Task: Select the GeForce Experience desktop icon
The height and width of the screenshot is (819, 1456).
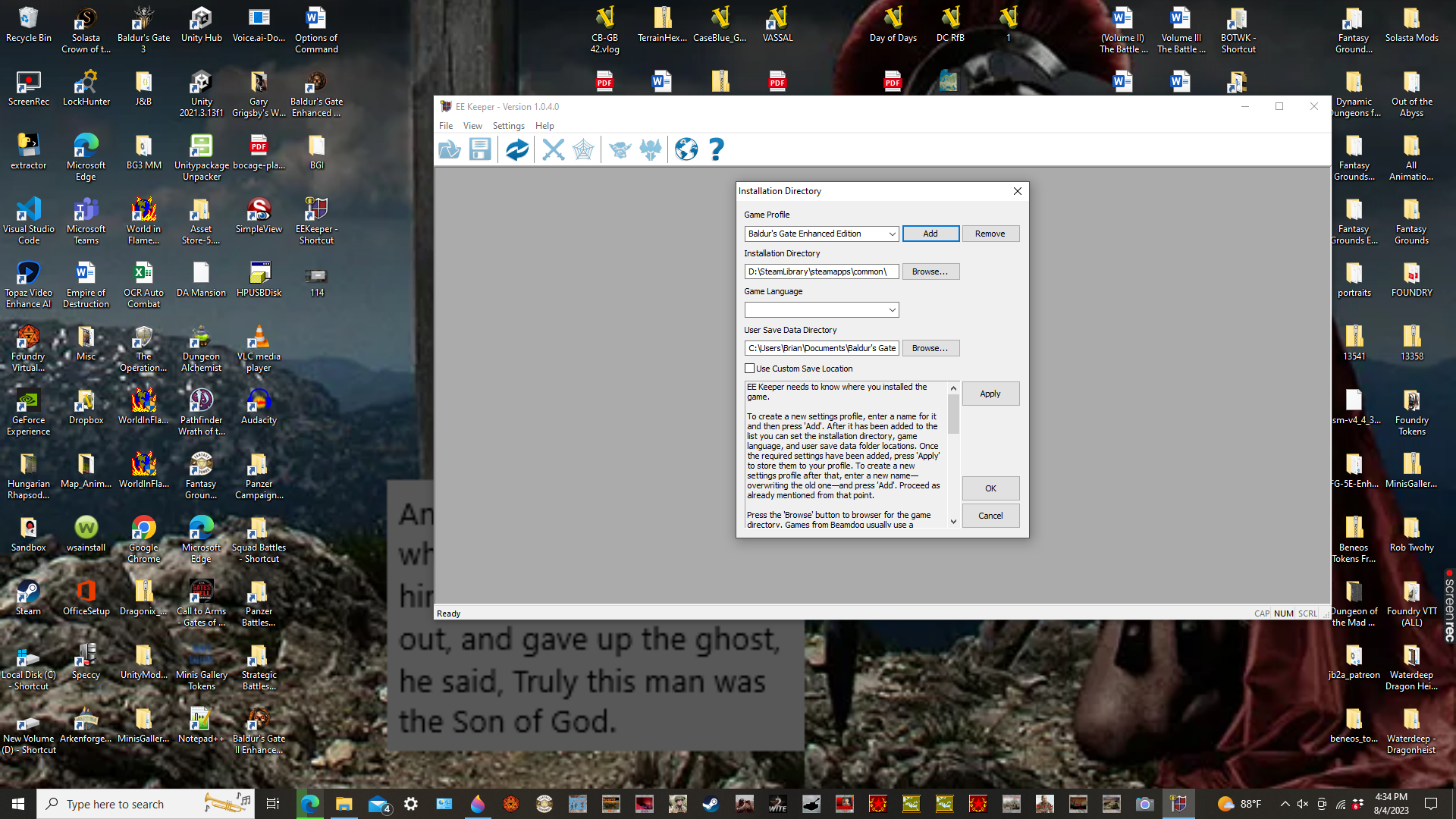Action: 29,412
